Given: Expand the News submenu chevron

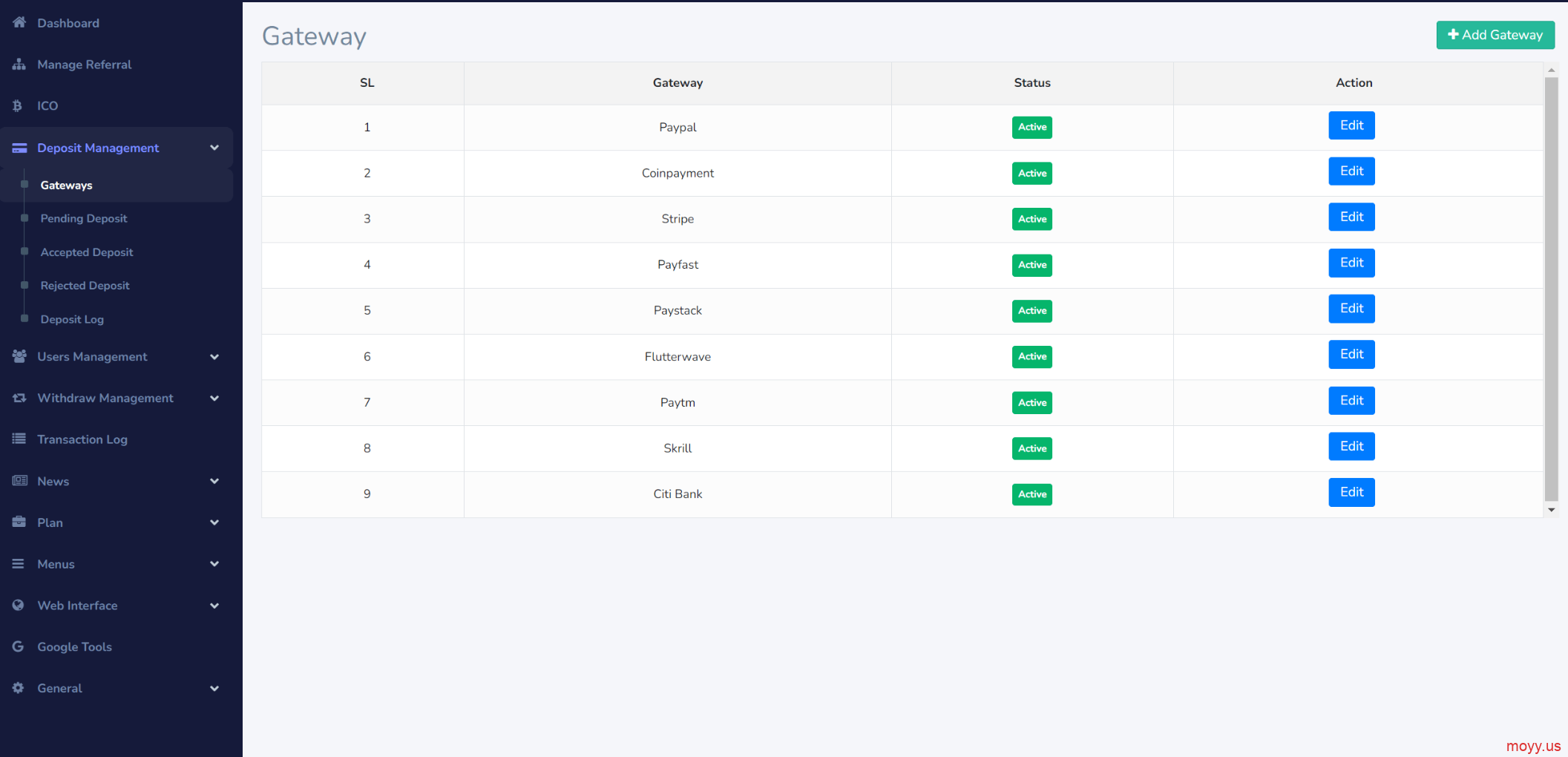Looking at the screenshot, I should [x=214, y=481].
